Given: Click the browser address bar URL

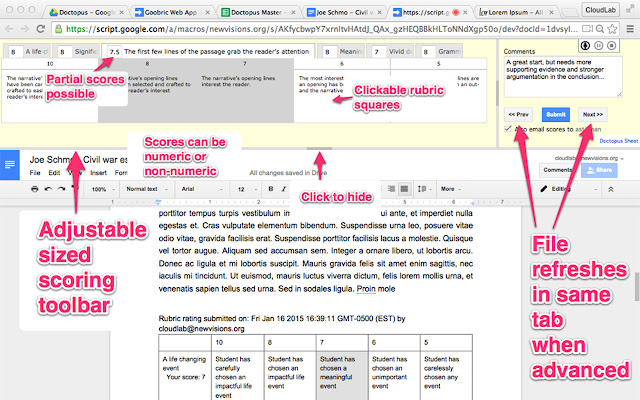Looking at the screenshot, I should pyautogui.click(x=322, y=29).
